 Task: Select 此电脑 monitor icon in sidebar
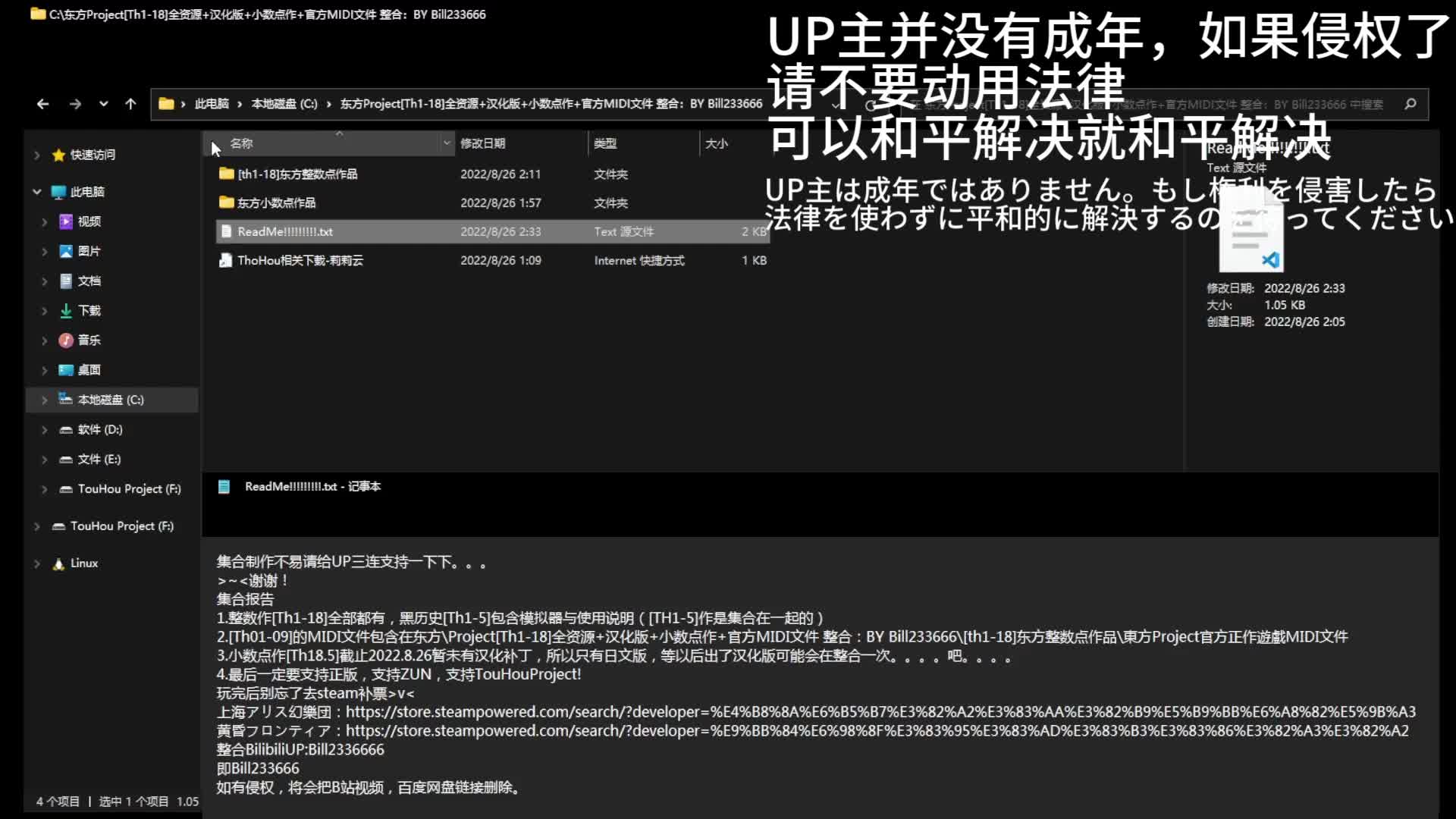pos(58,192)
